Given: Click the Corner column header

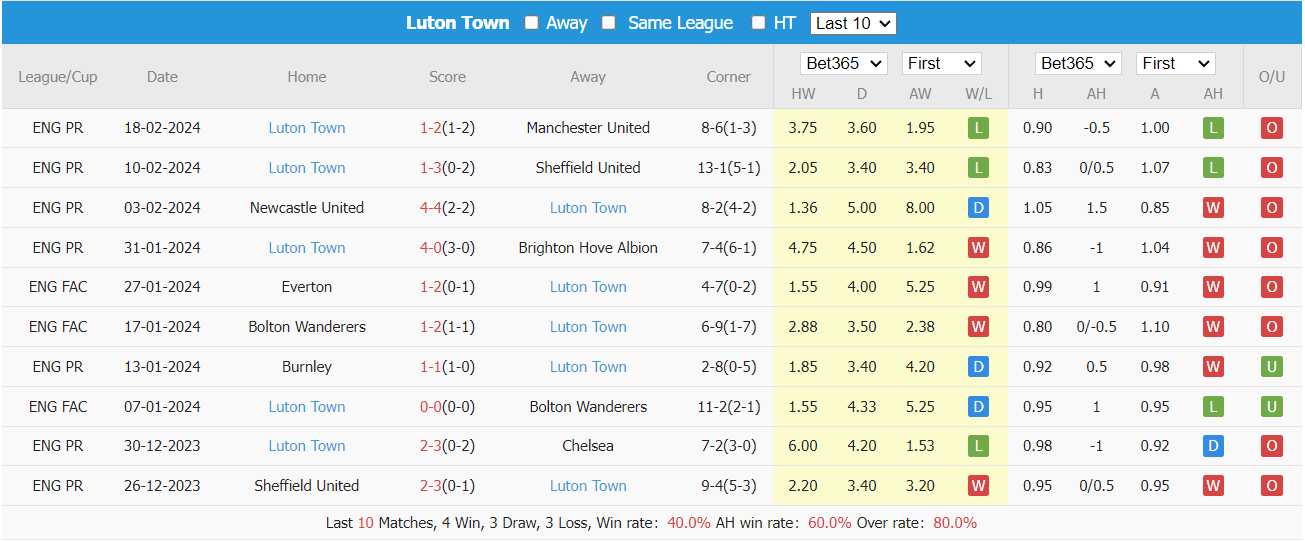Looking at the screenshot, I should [x=728, y=77].
